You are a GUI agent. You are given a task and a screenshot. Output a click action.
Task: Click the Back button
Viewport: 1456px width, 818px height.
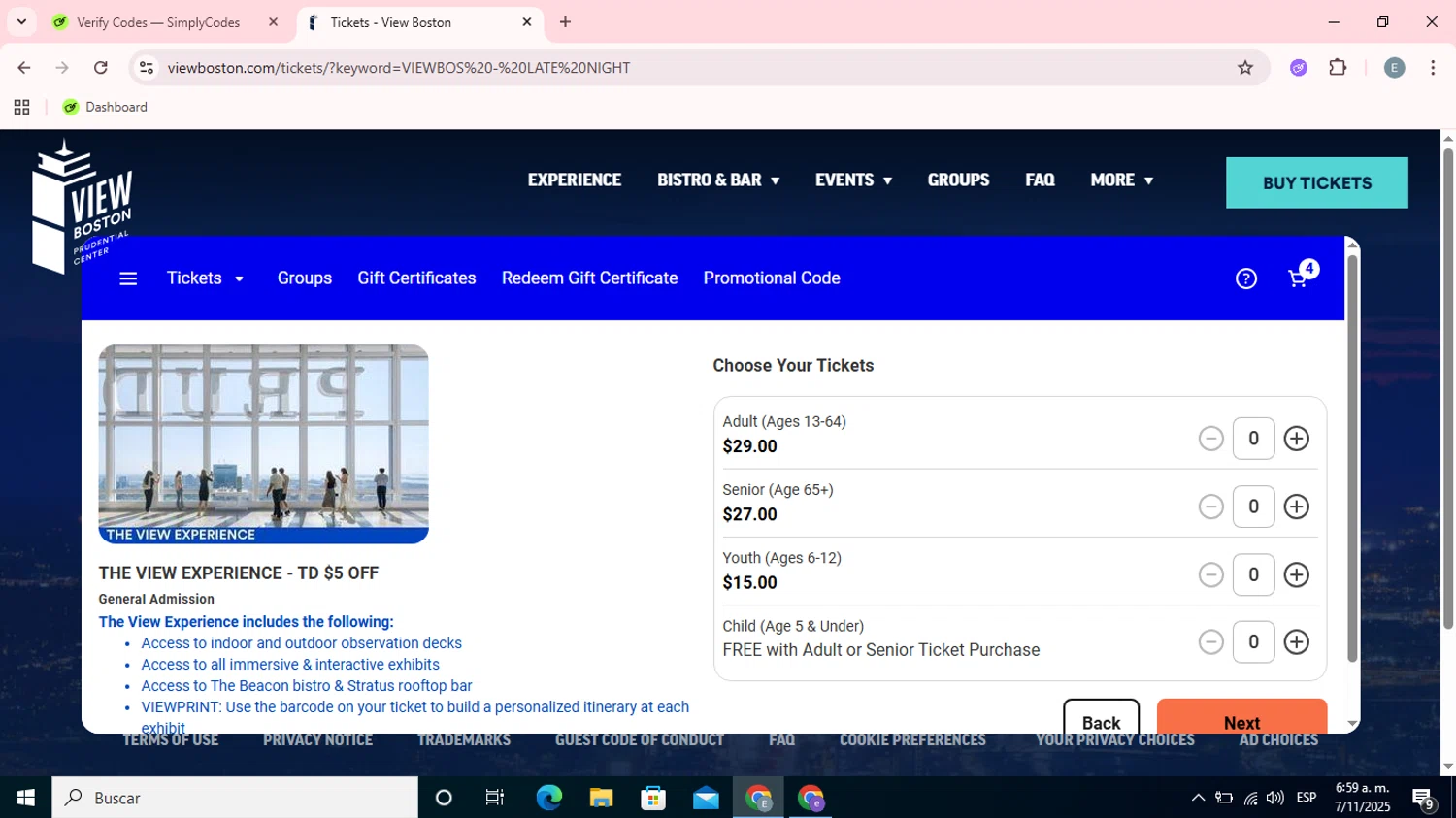1101,717
